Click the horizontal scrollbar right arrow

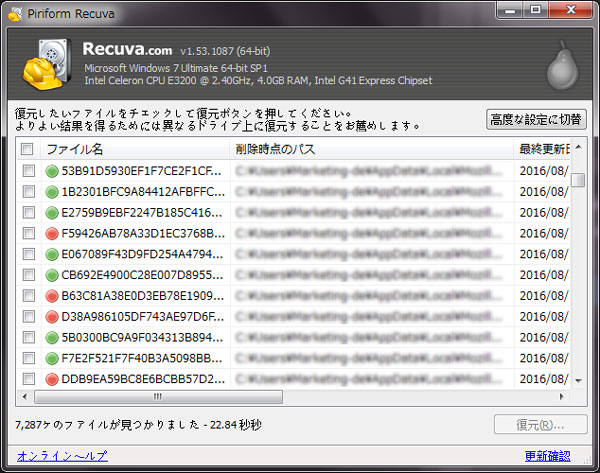pyautogui.click(x=561, y=396)
